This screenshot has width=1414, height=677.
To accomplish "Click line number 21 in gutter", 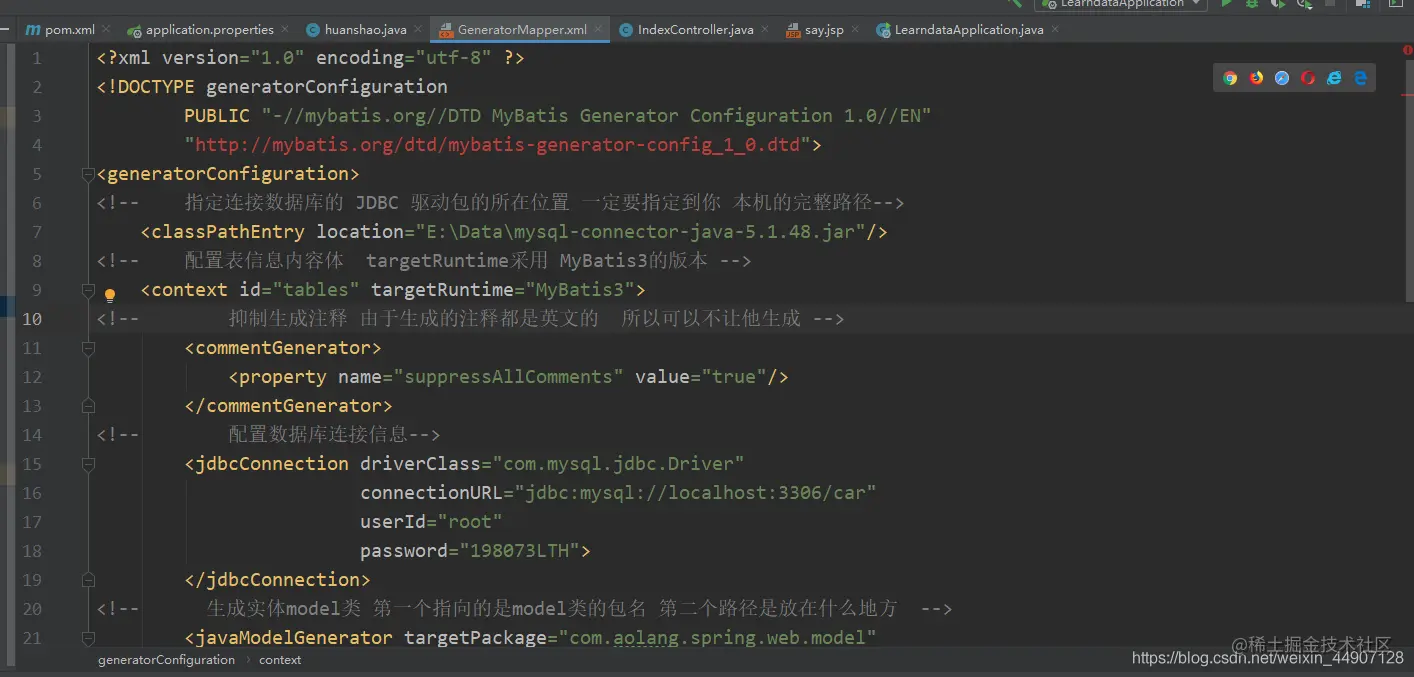I will pos(32,638).
